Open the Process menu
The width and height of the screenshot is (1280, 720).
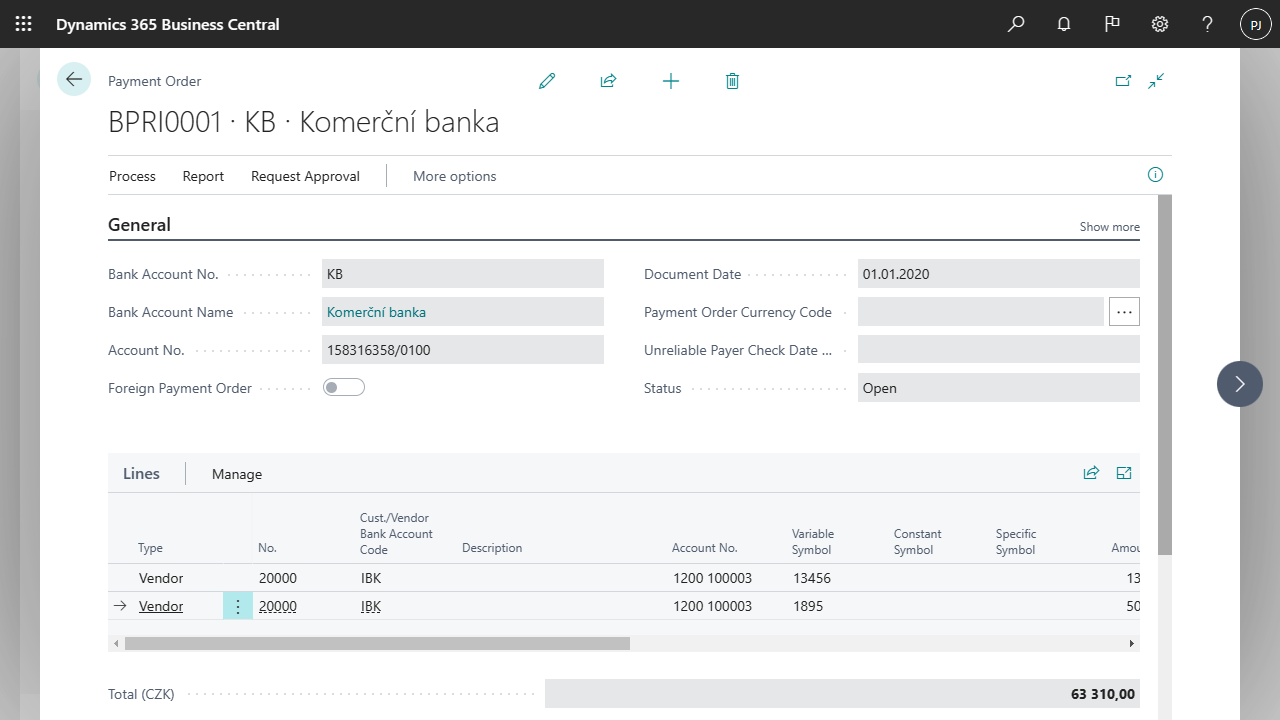133,176
